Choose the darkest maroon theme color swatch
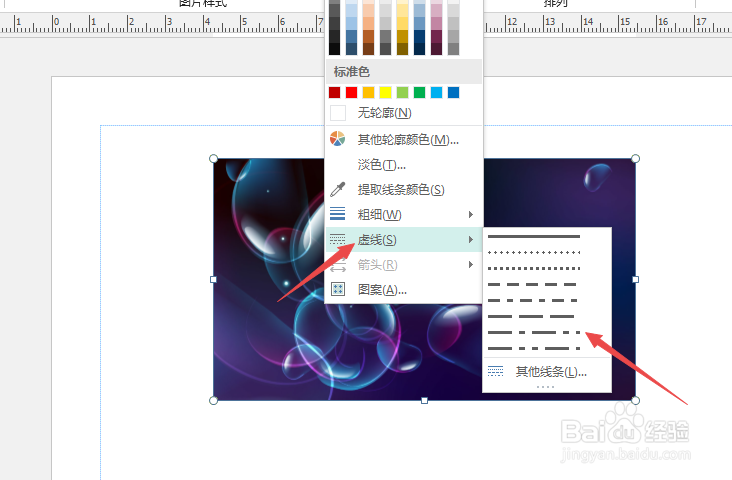The height and width of the screenshot is (480, 732). coord(436,49)
